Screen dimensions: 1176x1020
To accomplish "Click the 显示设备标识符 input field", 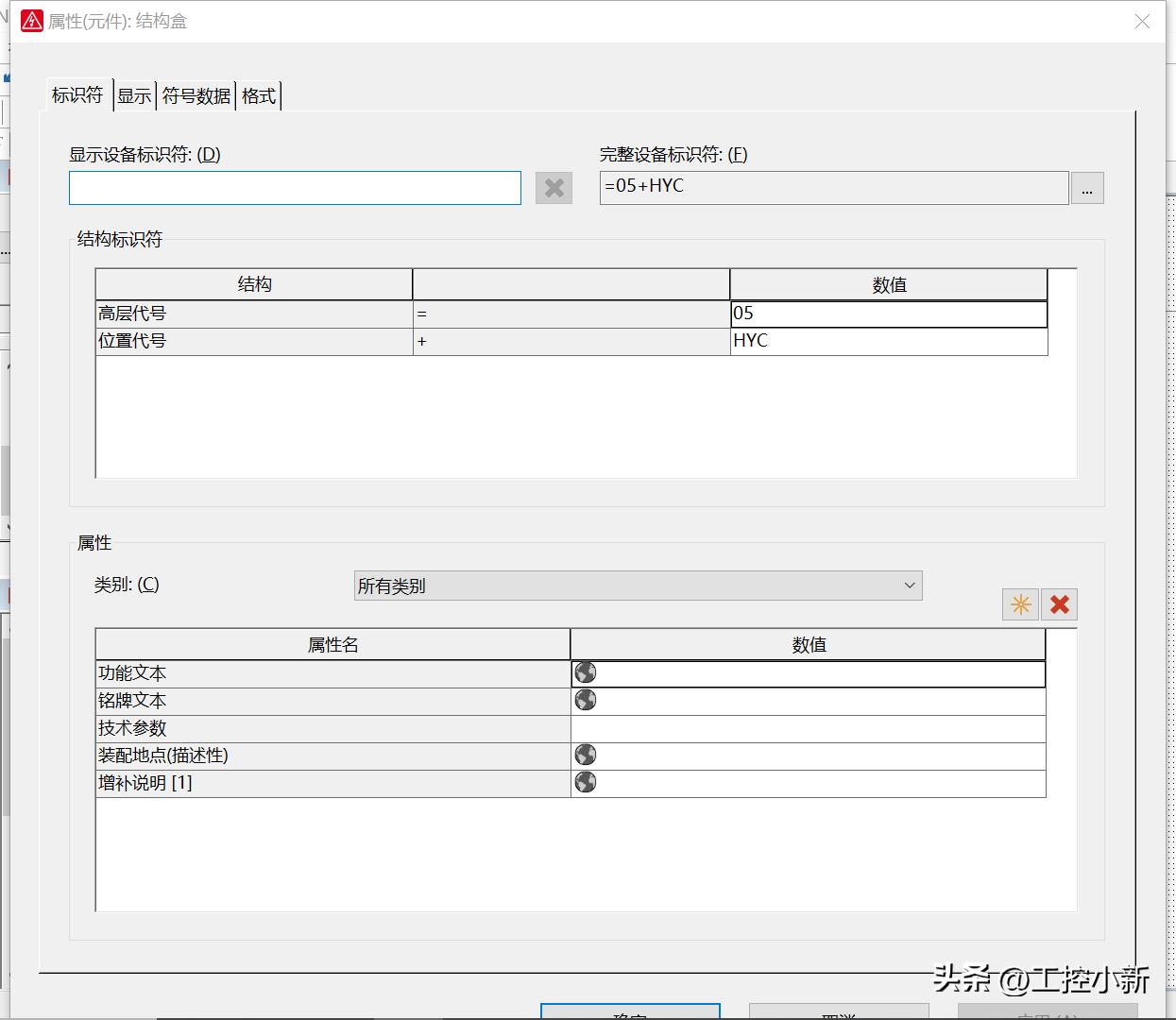I will pyautogui.click(x=294, y=188).
